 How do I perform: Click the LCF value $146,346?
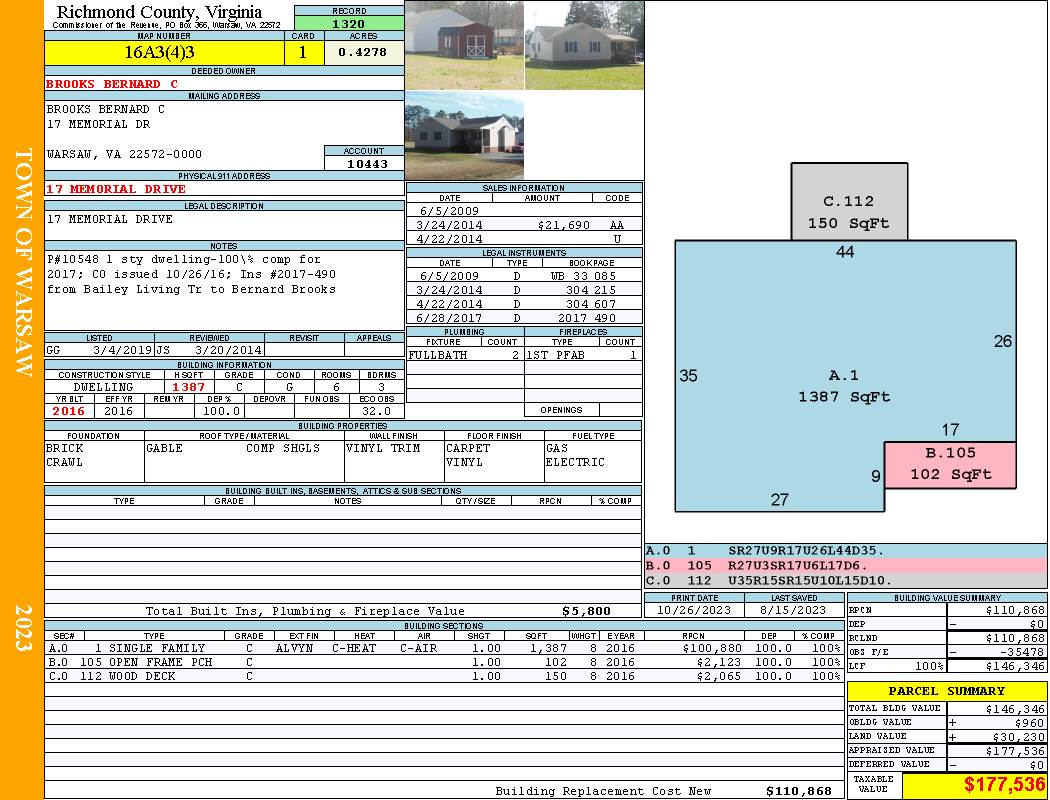[1015, 666]
